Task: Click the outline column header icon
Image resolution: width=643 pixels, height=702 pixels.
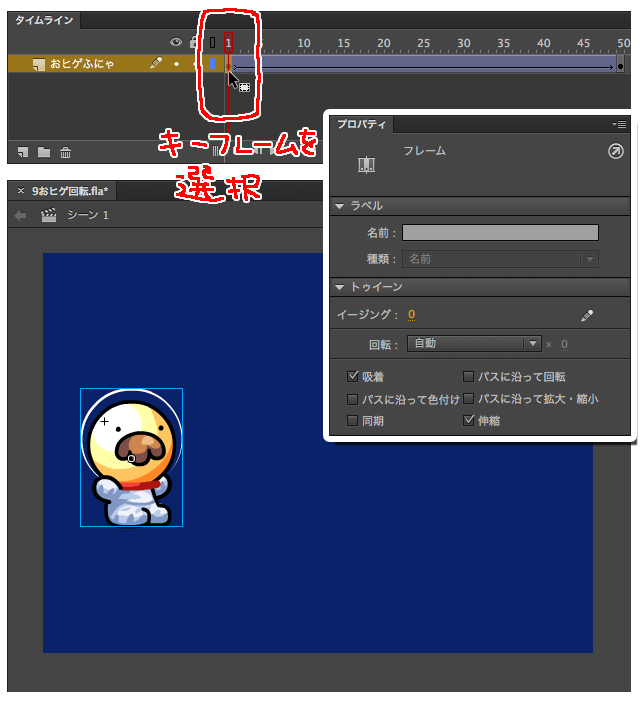Action: [212, 43]
